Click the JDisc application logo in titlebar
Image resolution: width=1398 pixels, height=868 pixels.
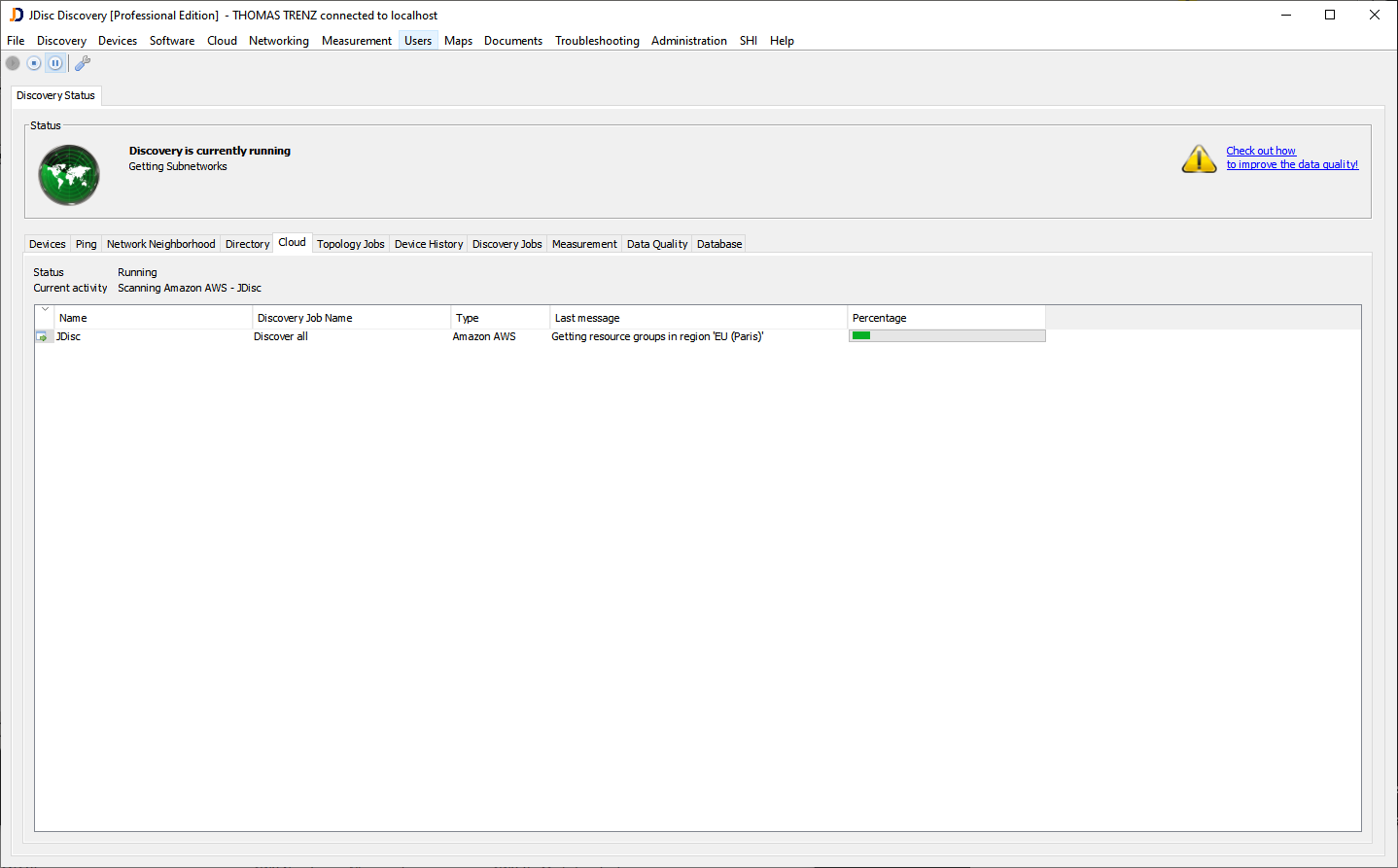[x=13, y=15]
